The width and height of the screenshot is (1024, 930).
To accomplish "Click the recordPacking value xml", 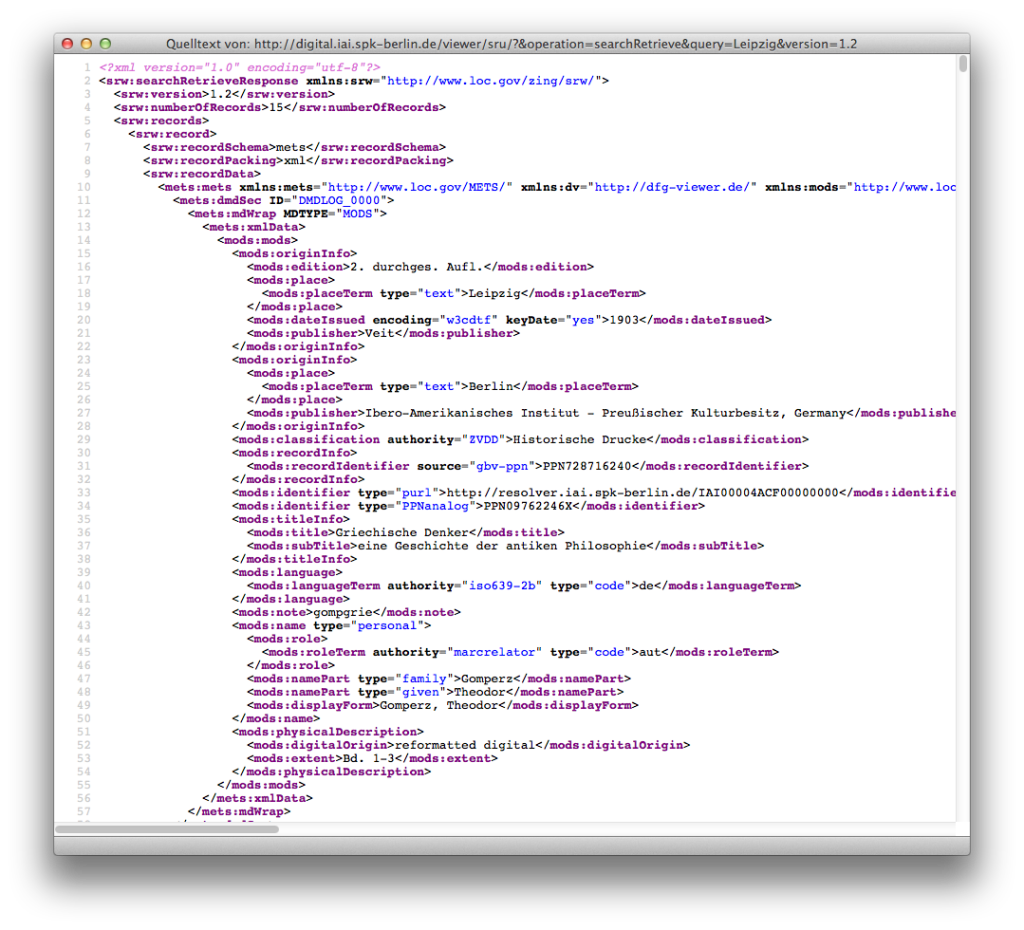I will (x=295, y=161).
